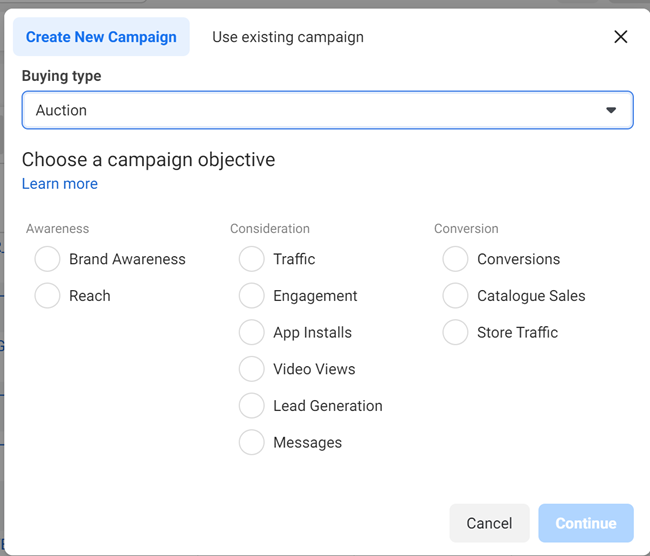Switch to the Create New Campaign tab
This screenshot has width=650, height=556.
tap(101, 37)
